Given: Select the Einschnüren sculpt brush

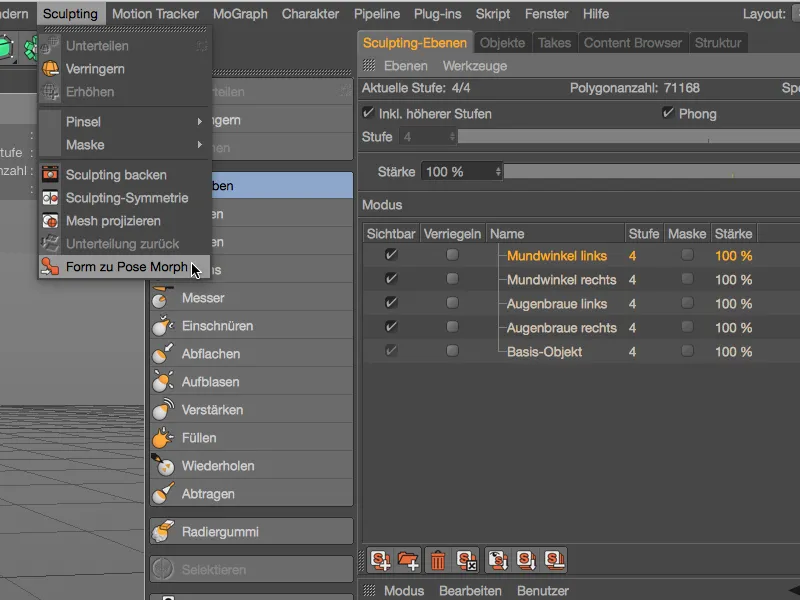Looking at the screenshot, I should [x=252, y=326].
